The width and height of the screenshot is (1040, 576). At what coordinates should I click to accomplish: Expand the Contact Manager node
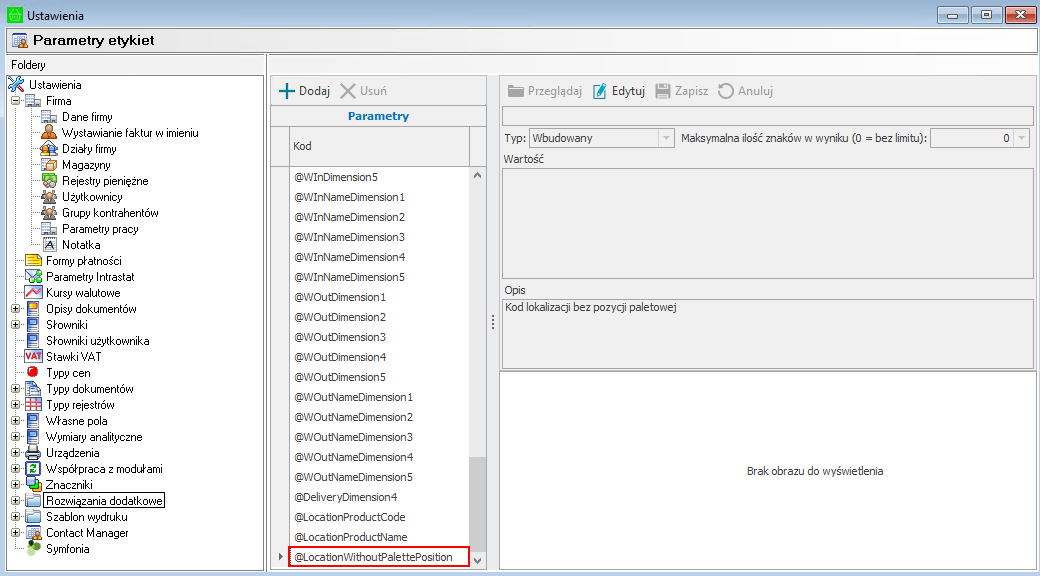16,533
